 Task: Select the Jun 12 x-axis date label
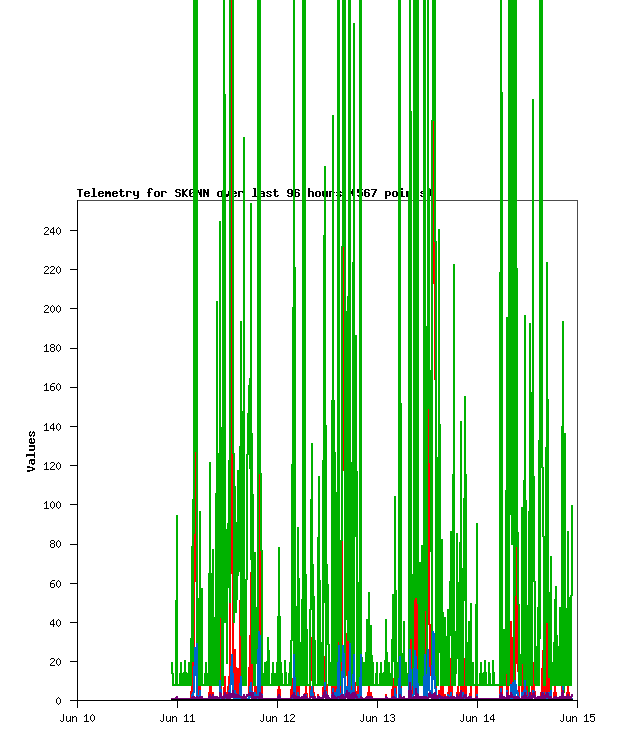tap(277, 718)
